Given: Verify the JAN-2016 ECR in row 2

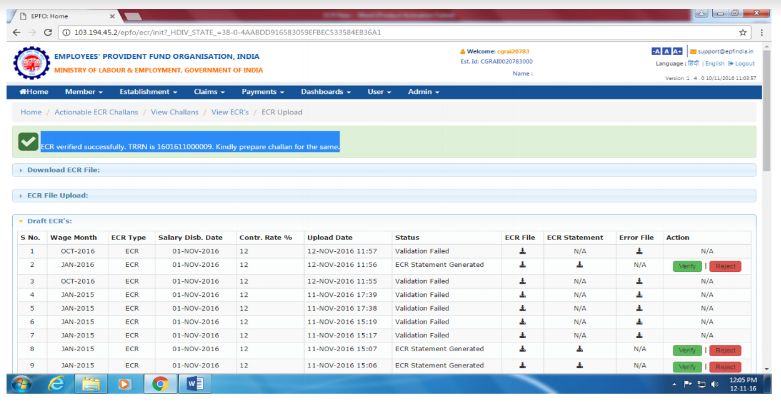Looking at the screenshot, I should pos(687,266).
